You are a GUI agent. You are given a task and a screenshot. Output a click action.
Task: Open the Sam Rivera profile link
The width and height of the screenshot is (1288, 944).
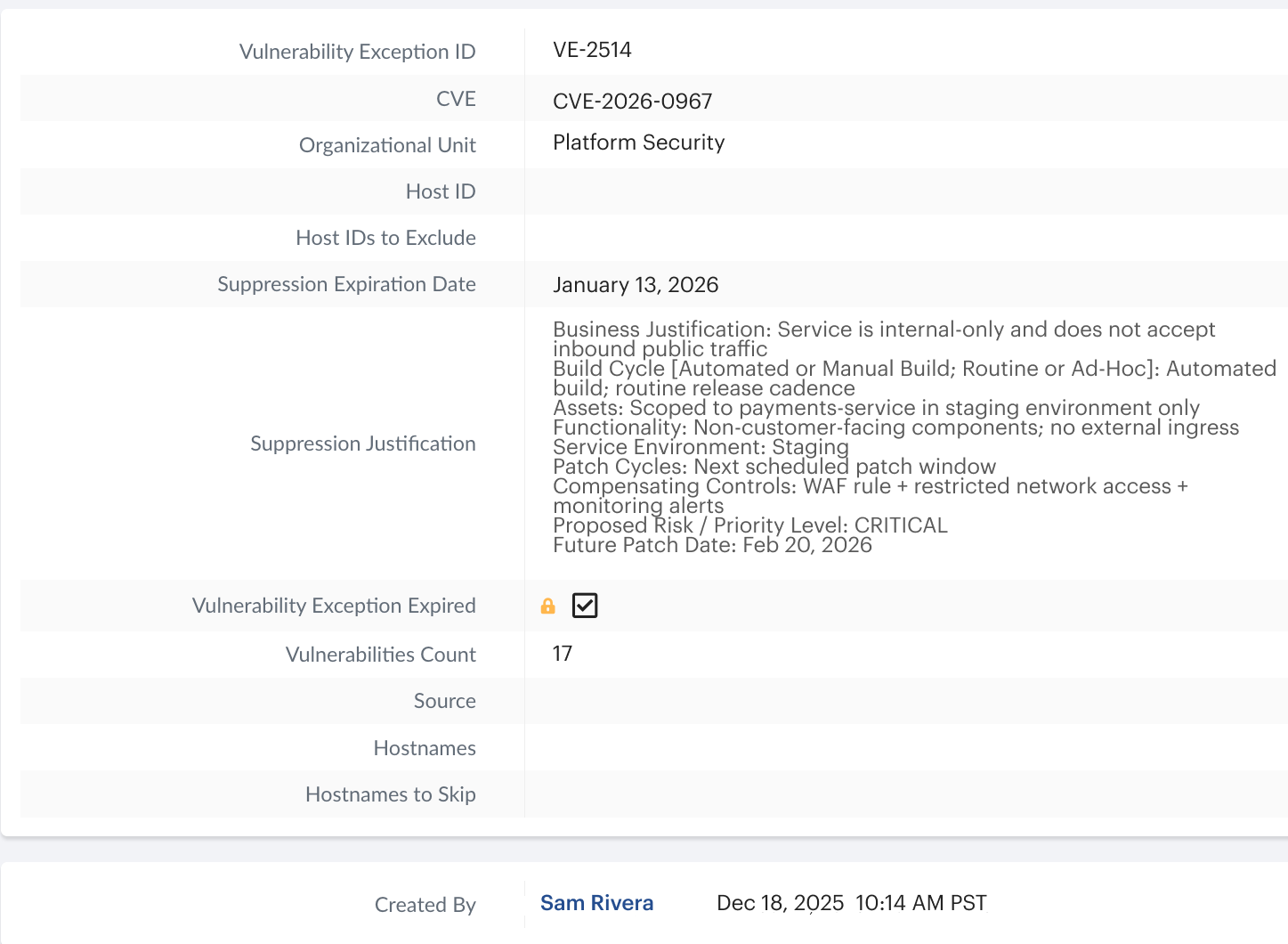click(x=597, y=903)
